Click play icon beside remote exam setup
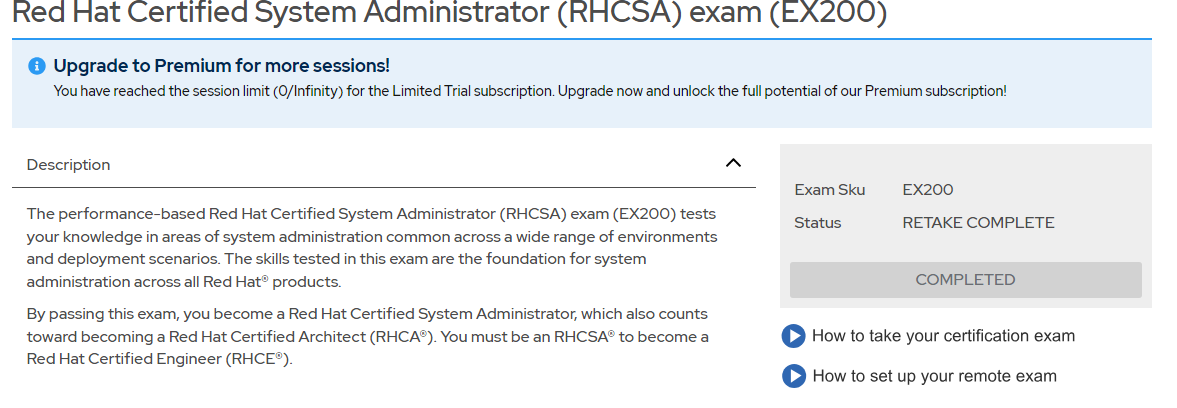This screenshot has width=1177, height=408. click(793, 376)
